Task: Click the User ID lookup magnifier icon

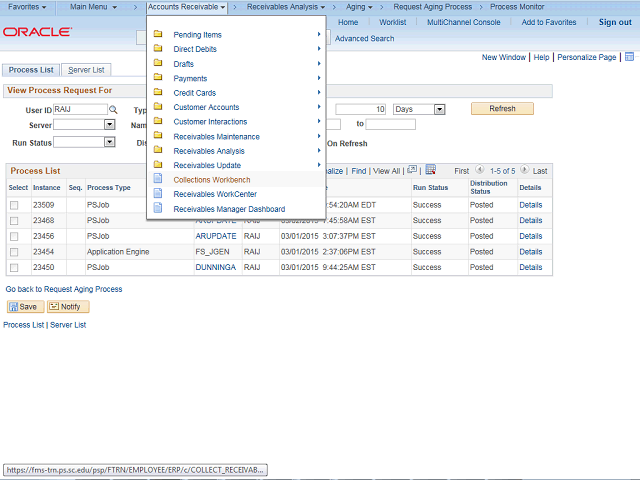Action: click(113, 109)
